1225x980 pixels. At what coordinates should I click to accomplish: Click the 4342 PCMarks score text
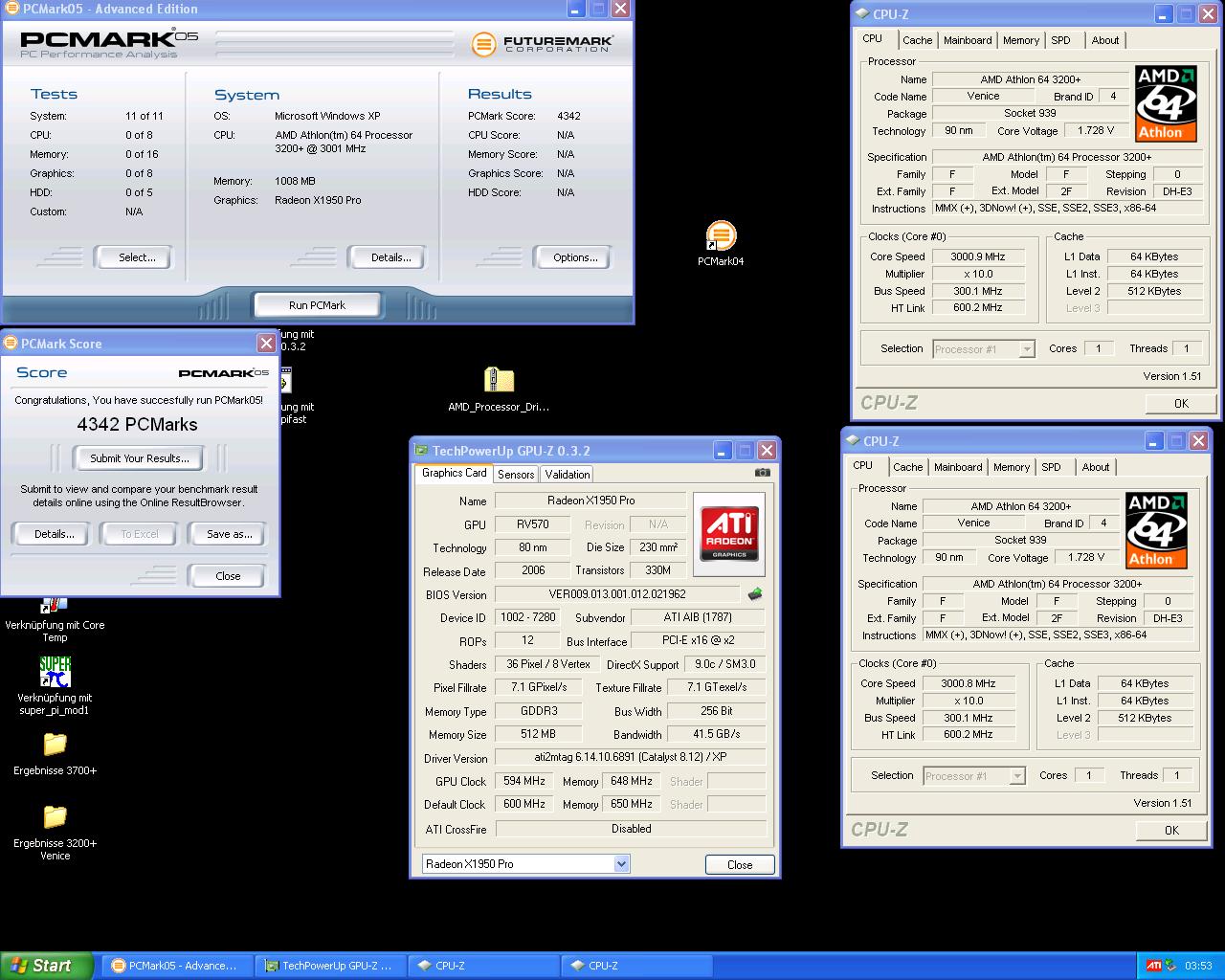[138, 424]
